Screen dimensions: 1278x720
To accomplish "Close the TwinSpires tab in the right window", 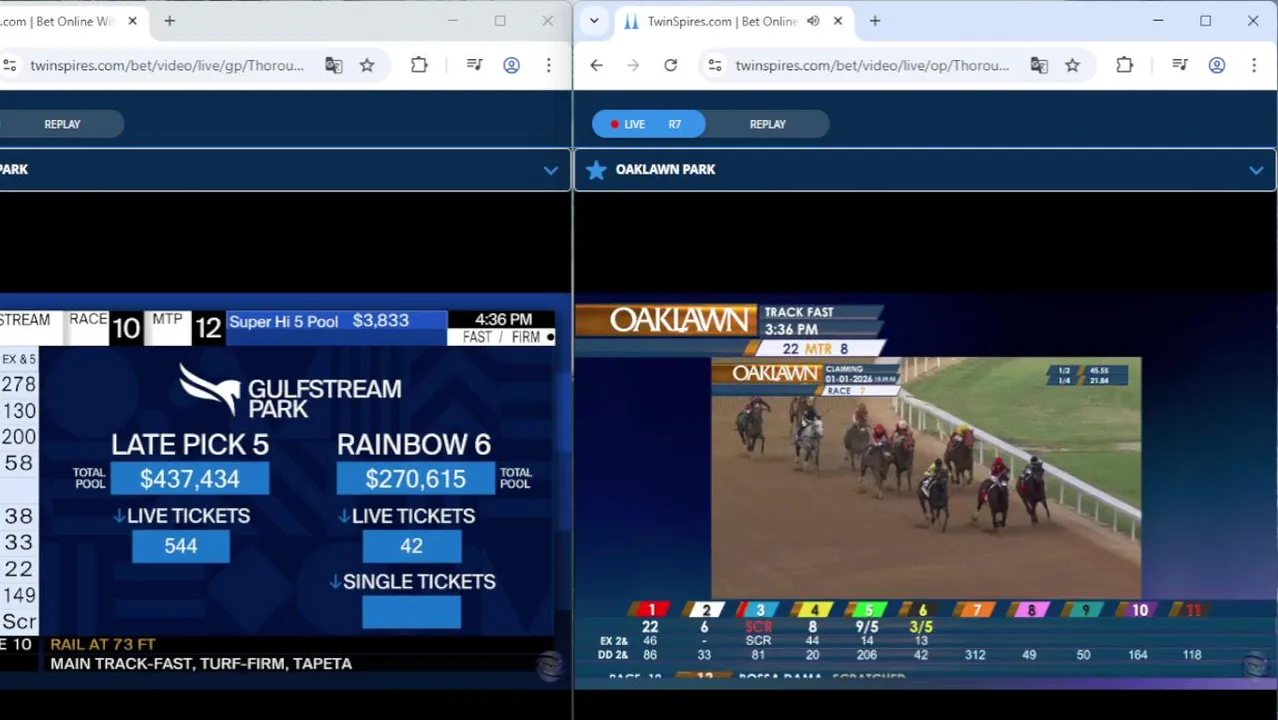I will 838,21.
